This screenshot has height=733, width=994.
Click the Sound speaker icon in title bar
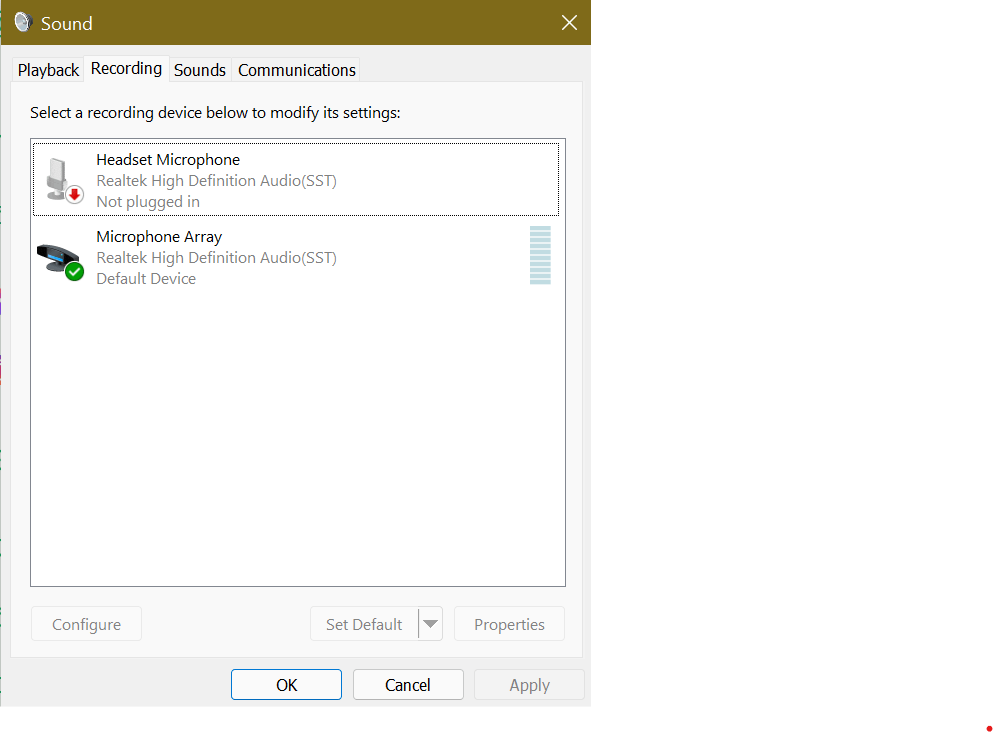tap(23, 22)
